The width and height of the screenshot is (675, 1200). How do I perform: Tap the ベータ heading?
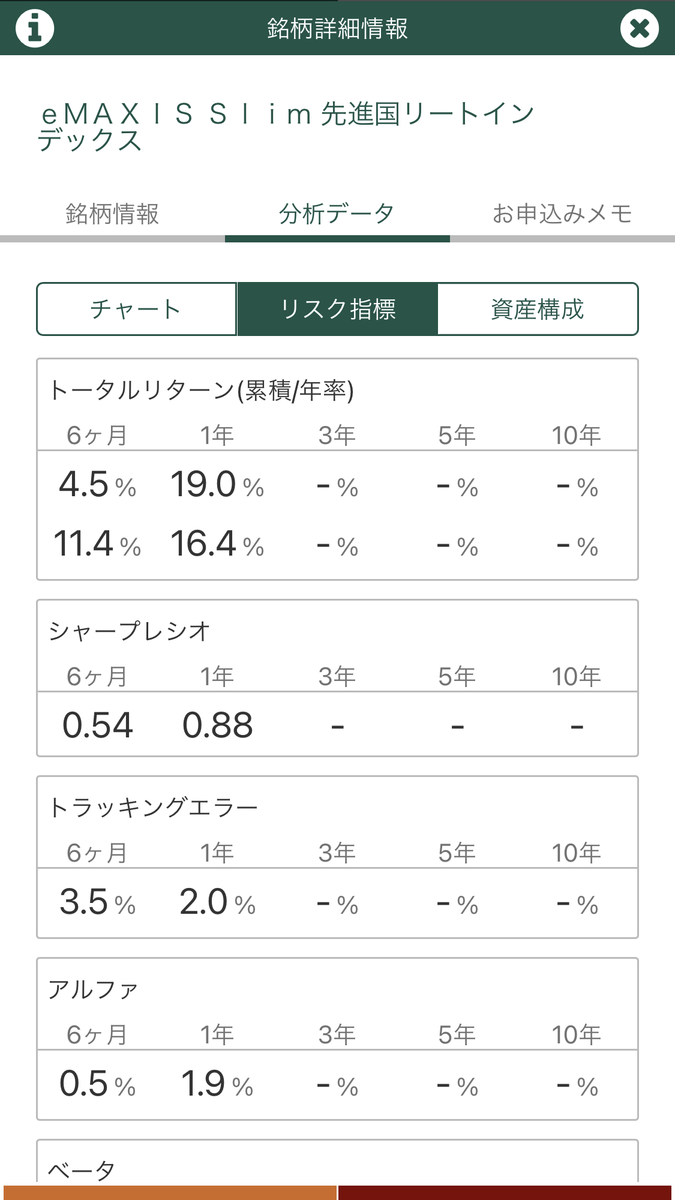coord(82,1170)
